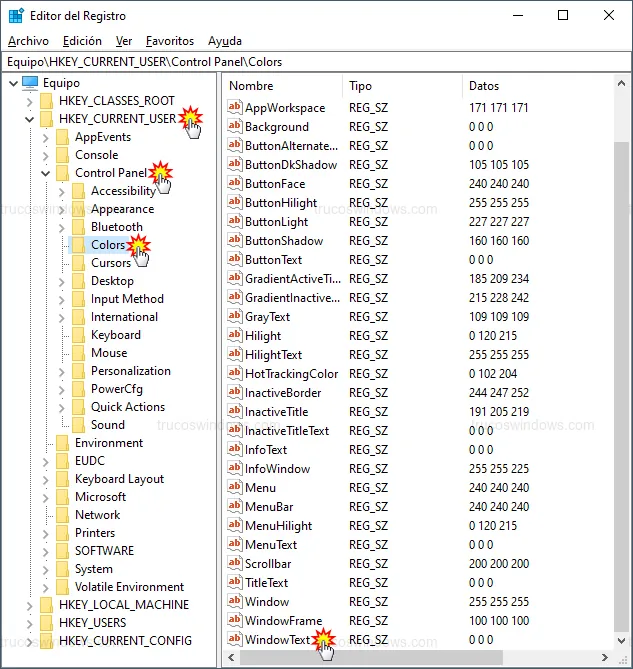Collapse the HKEY_CURRENT_USER node
The width and height of the screenshot is (633, 669).
tap(29, 119)
